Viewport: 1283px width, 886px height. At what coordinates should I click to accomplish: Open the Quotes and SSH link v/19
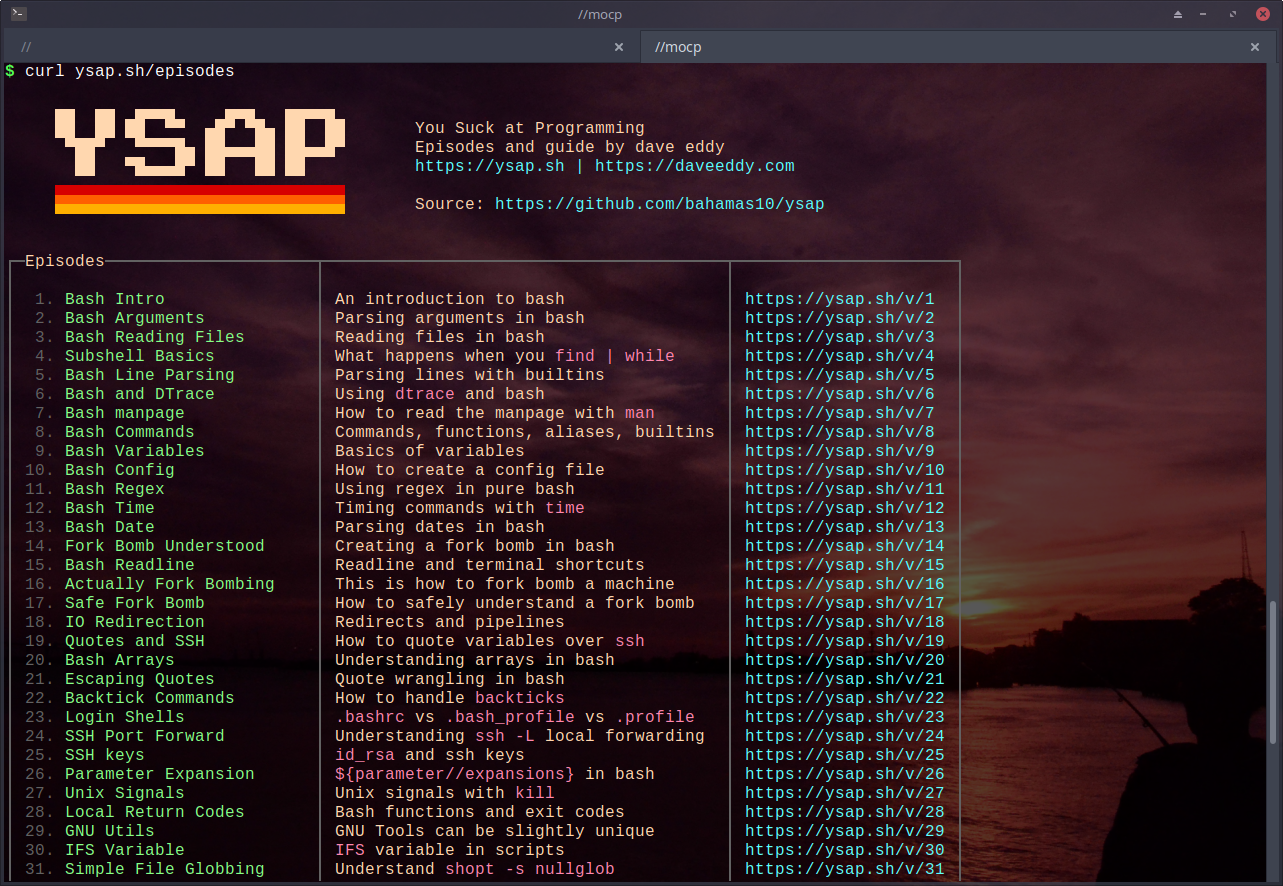tap(844, 641)
